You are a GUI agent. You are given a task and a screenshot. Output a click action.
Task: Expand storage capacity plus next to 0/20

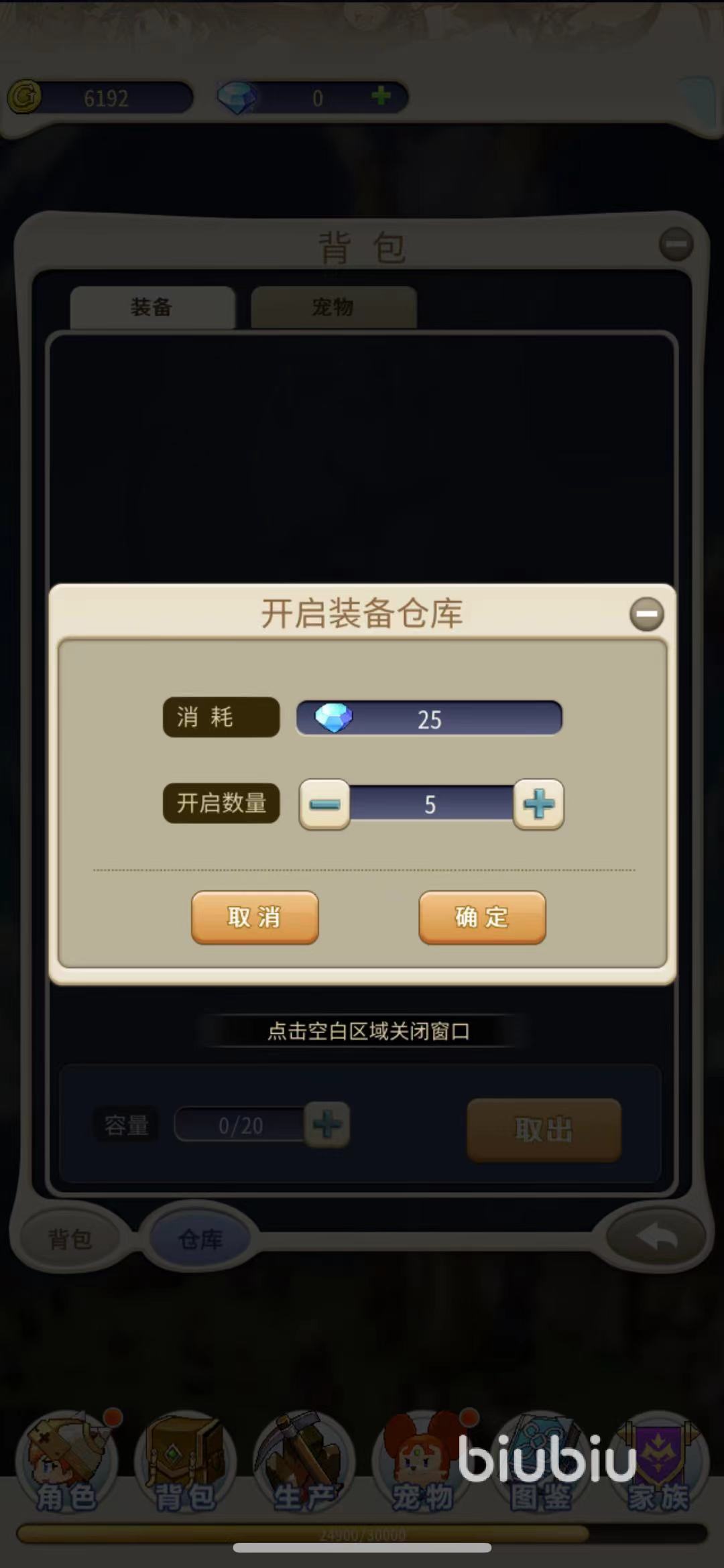click(x=327, y=1124)
